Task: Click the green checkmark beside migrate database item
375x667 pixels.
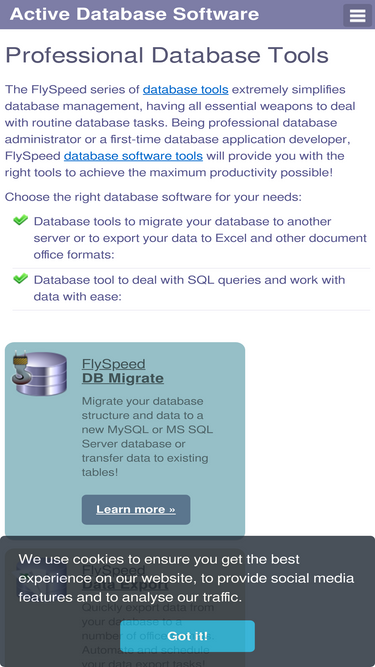Action: (20, 220)
